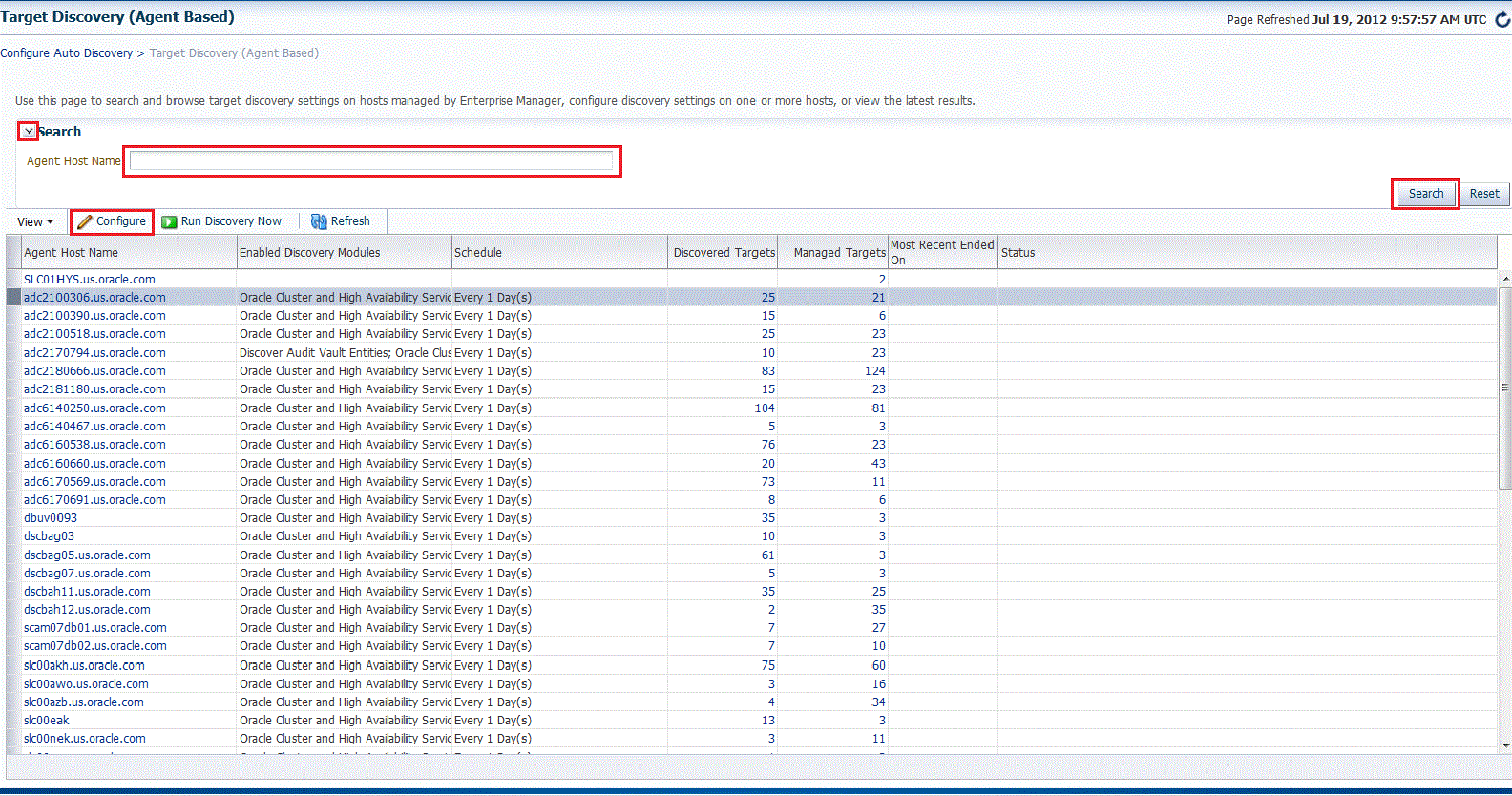1512x796 pixels.
Task: Open host dscbah11.us.oracle.com link
Action: pos(87,592)
